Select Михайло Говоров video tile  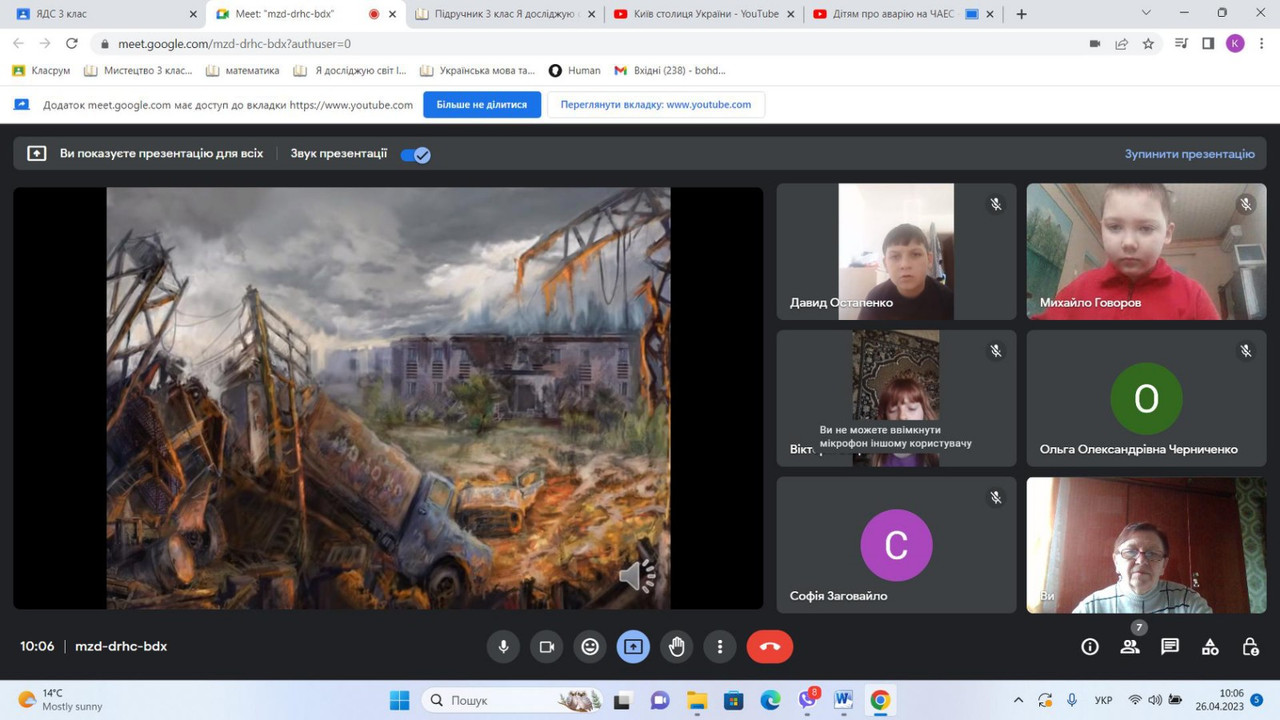(x=1146, y=251)
